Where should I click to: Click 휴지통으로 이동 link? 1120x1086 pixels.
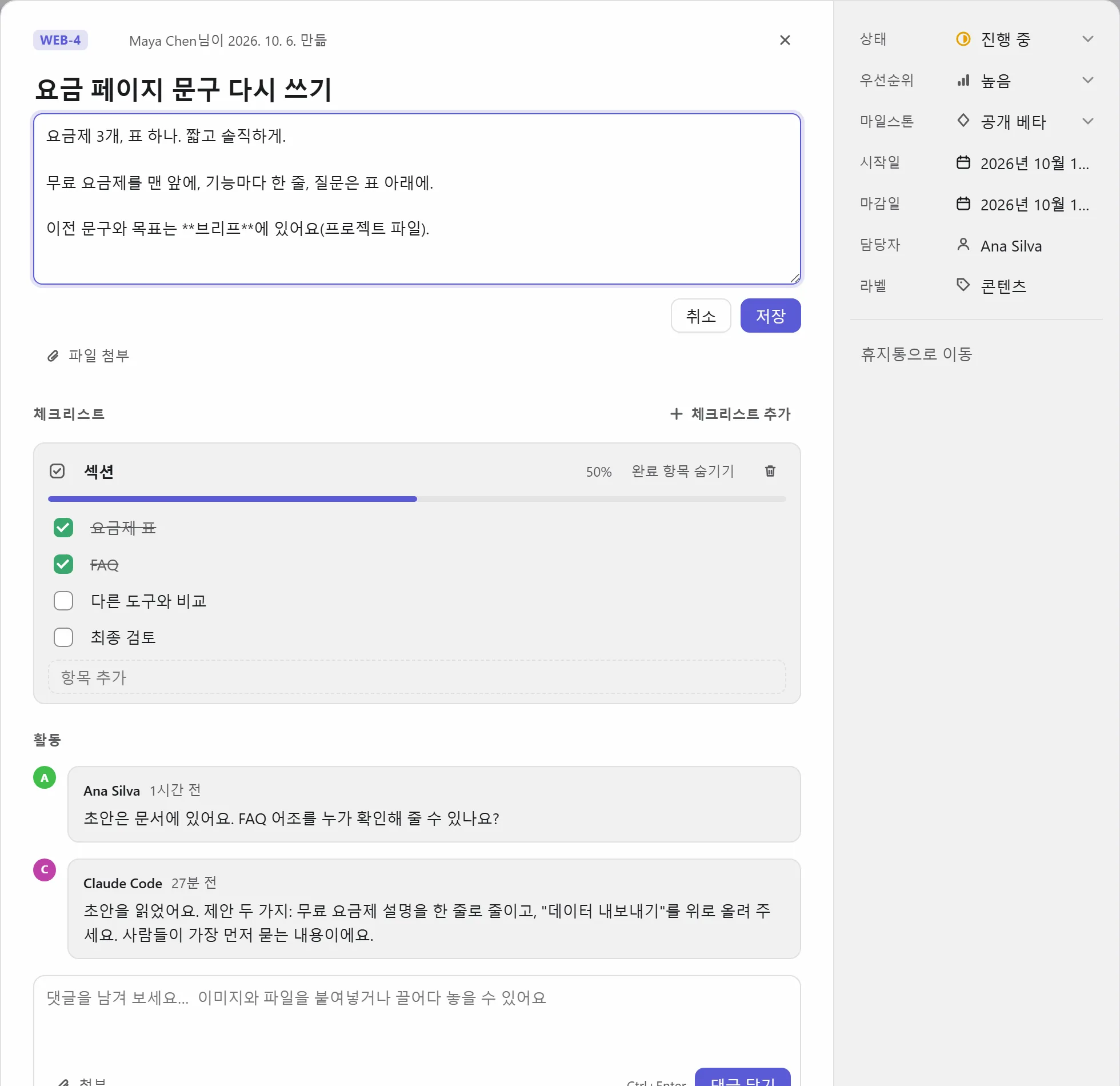(917, 354)
